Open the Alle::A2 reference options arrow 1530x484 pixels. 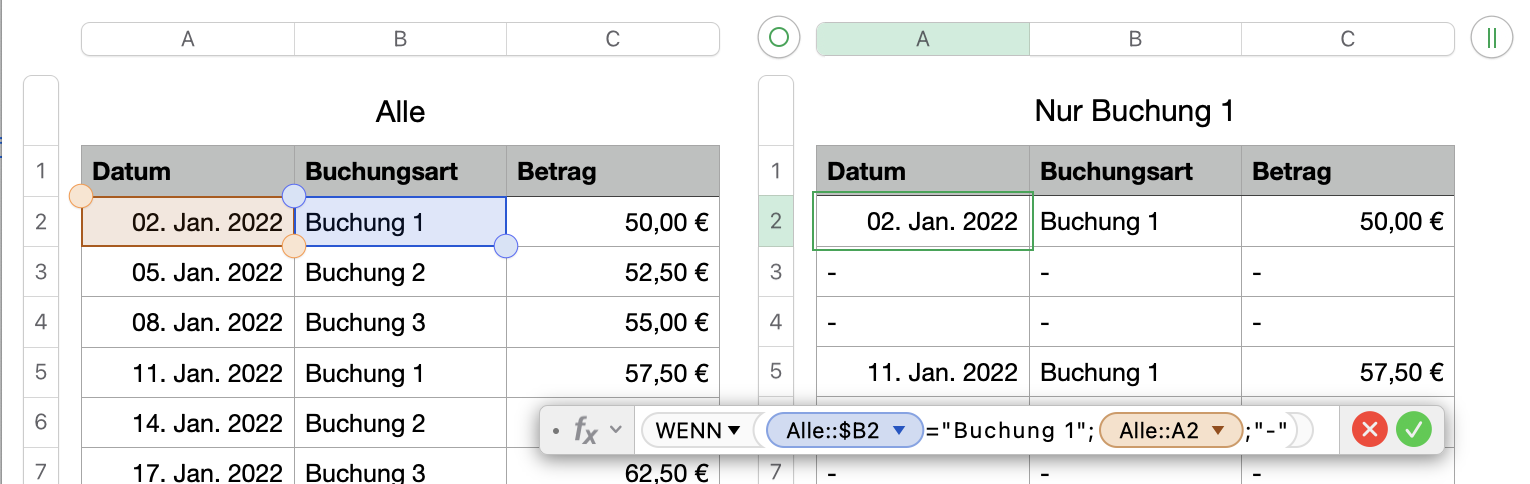tap(1218, 431)
